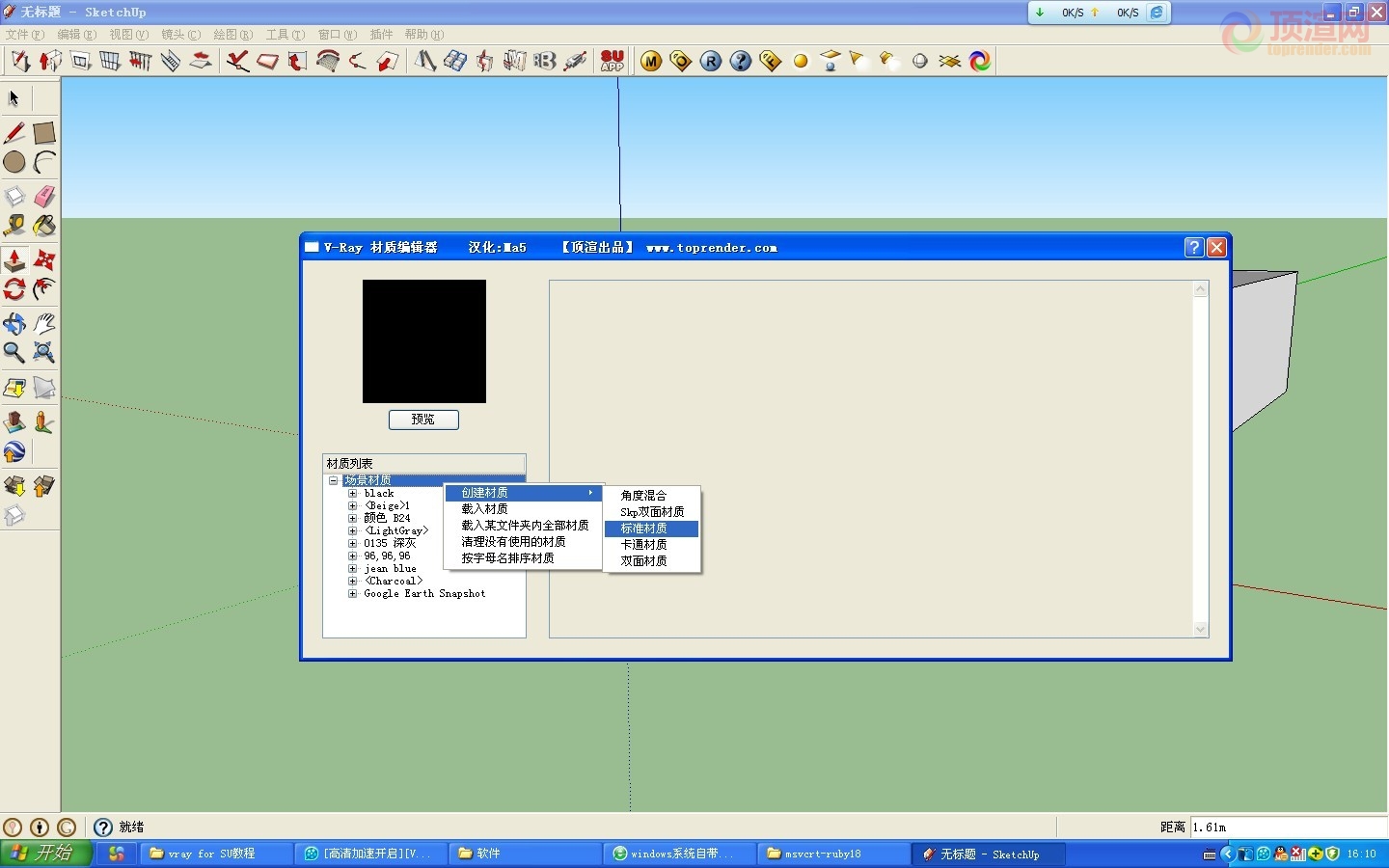Choose the Rectangle tool
Viewport: 1389px width, 868px height.
[44, 133]
